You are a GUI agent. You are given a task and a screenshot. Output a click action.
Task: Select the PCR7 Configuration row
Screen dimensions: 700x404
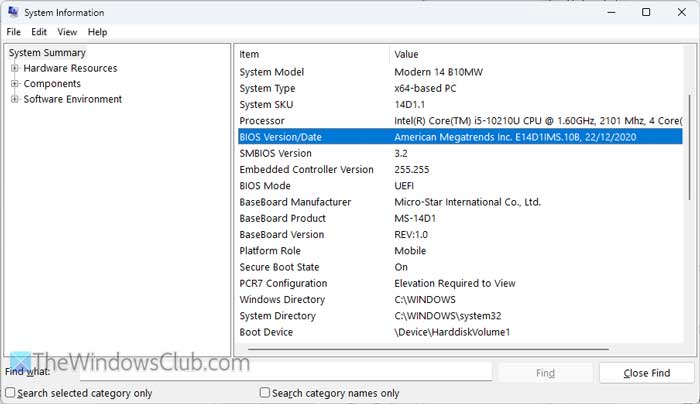(460, 283)
